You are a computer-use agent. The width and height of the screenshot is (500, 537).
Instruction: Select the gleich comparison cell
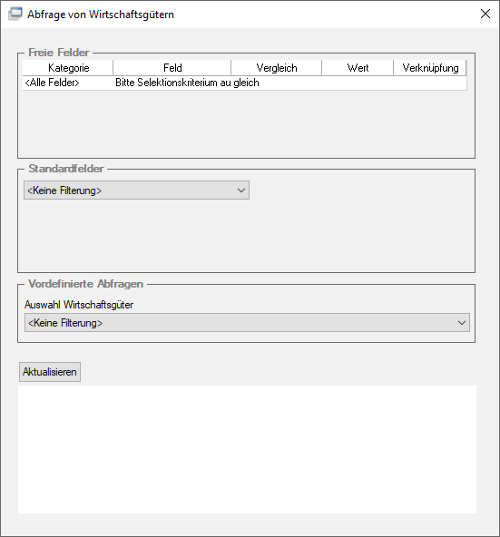click(x=276, y=83)
